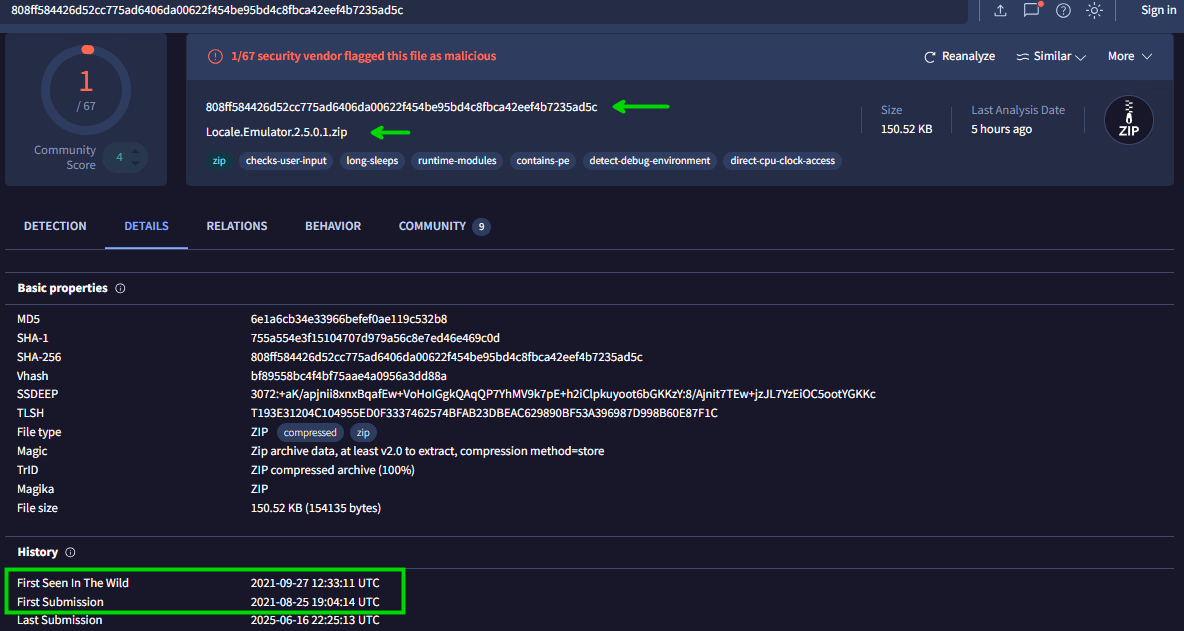The height and width of the screenshot is (631, 1184).
Task: Click the upload file icon
Action: tap(1000, 10)
